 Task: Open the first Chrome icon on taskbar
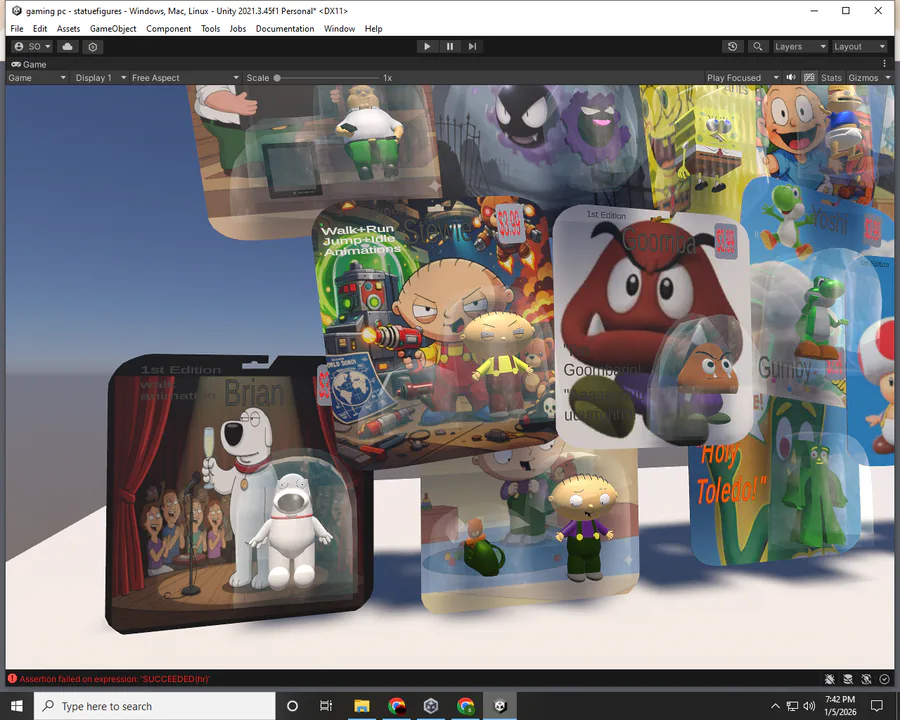397,706
